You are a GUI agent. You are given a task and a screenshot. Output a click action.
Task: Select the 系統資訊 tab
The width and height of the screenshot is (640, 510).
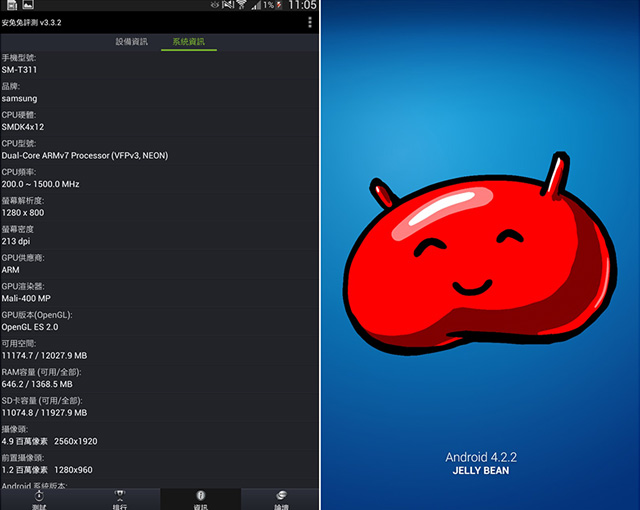pyautogui.click(x=189, y=42)
